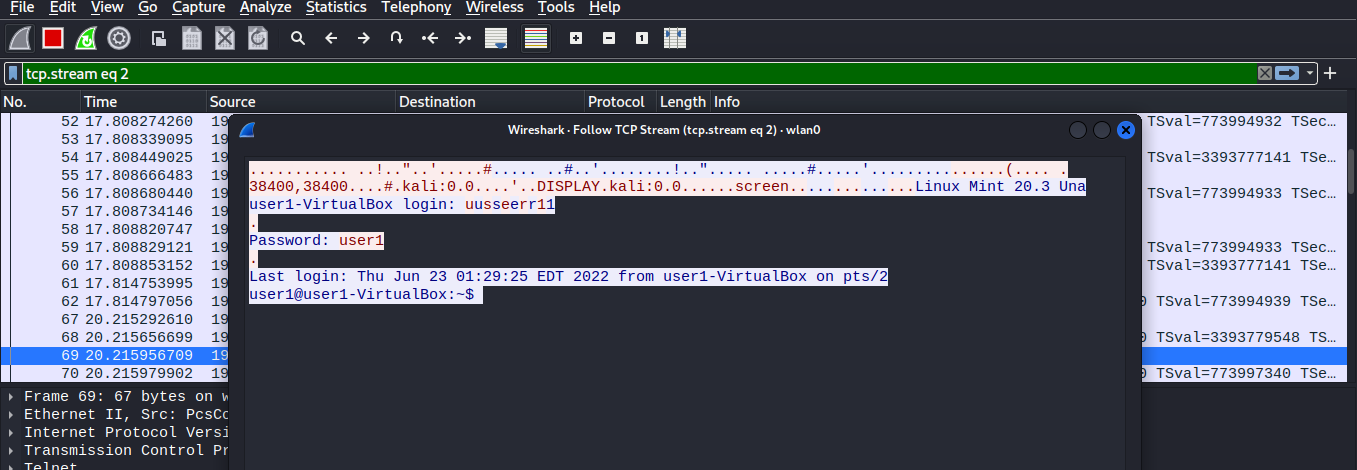Apply the display filter arrow button
Screen dimensions: 1357x470
(1288, 73)
